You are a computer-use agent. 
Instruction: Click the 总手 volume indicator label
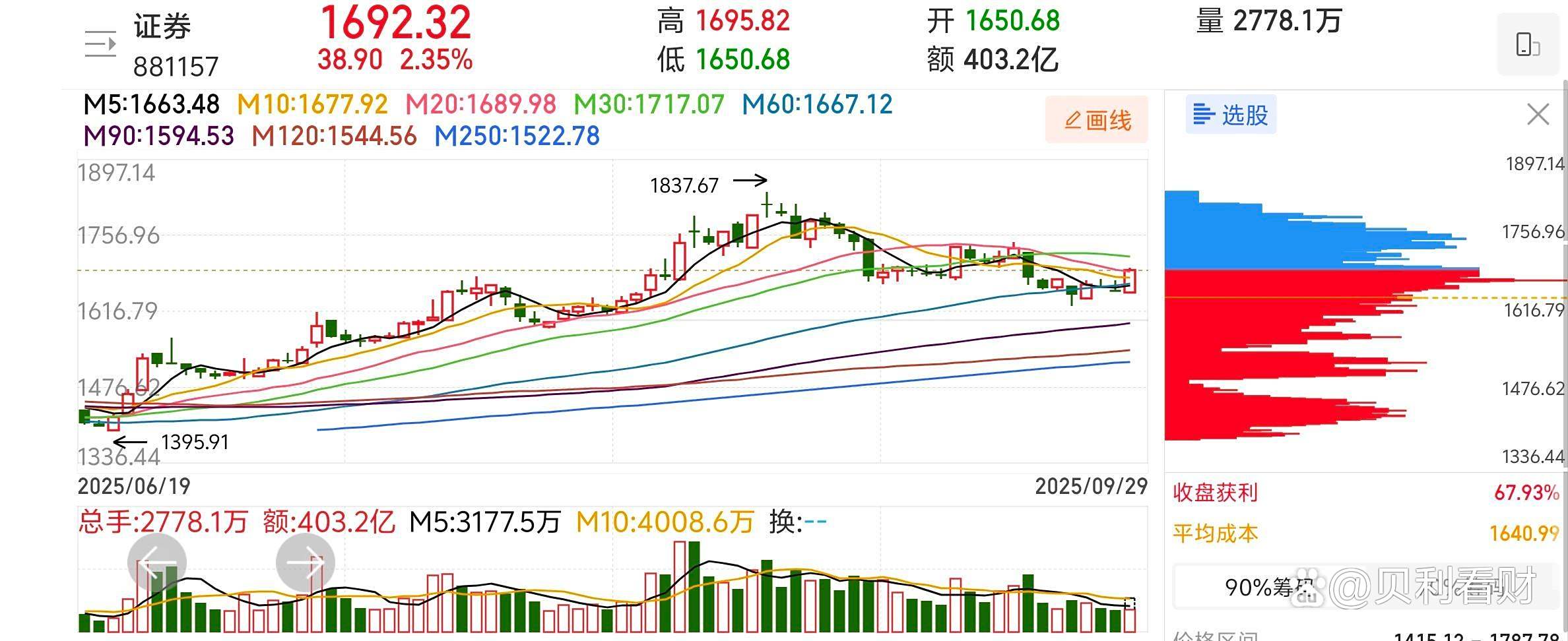coord(162,522)
